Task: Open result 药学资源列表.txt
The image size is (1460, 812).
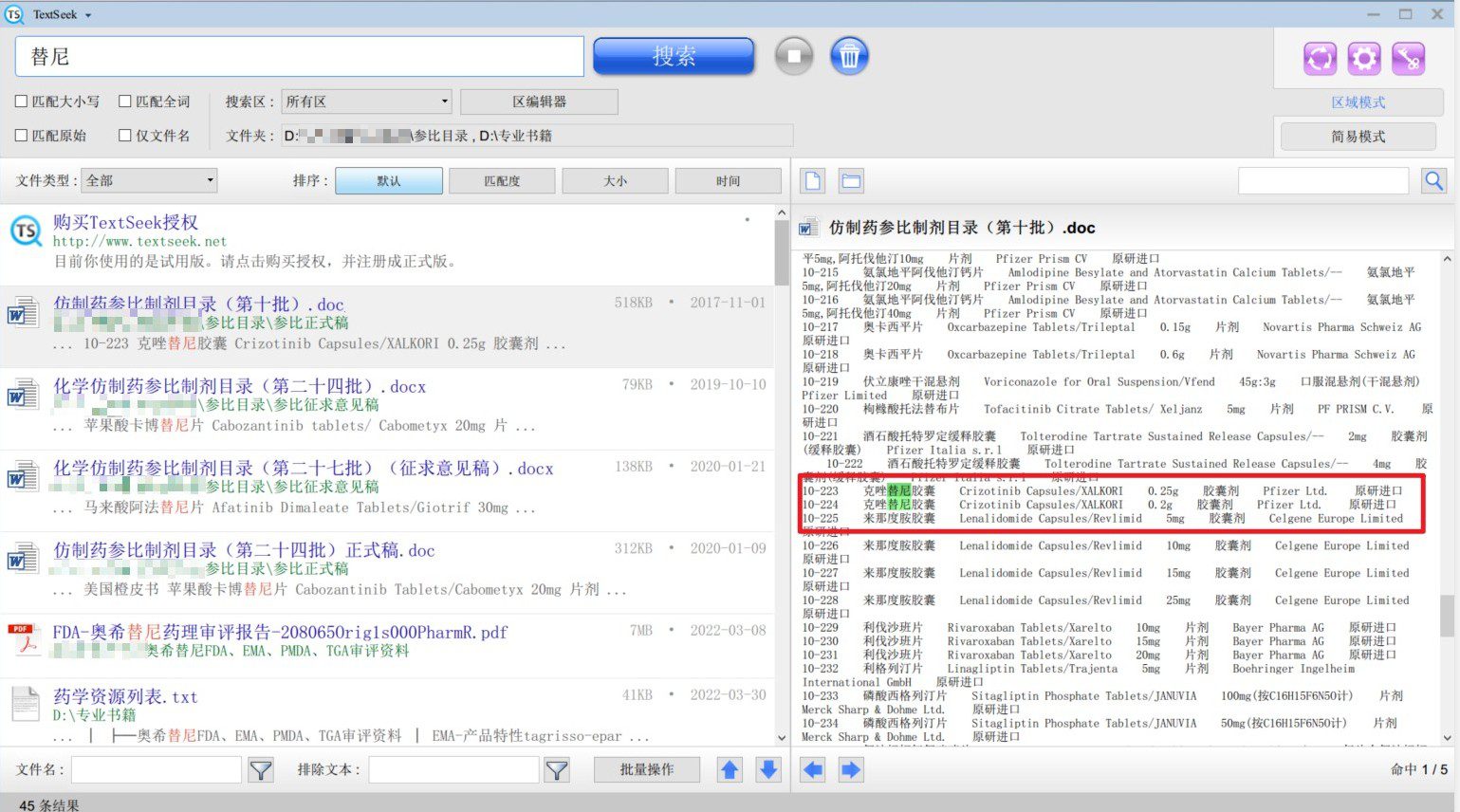Action: (125, 697)
